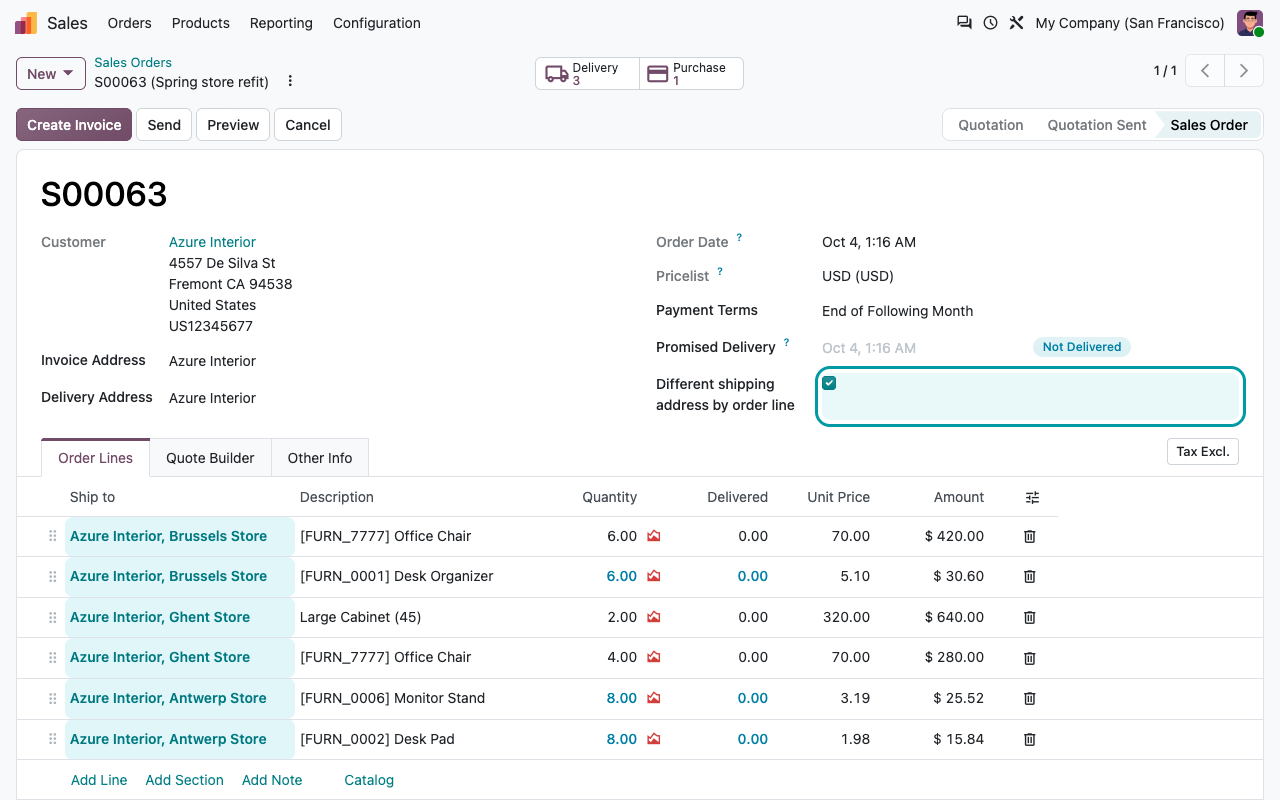Open Ship to field for Large Cabinet line
Image resolution: width=1280 pixels, height=800 pixels.
pos(180,618)
